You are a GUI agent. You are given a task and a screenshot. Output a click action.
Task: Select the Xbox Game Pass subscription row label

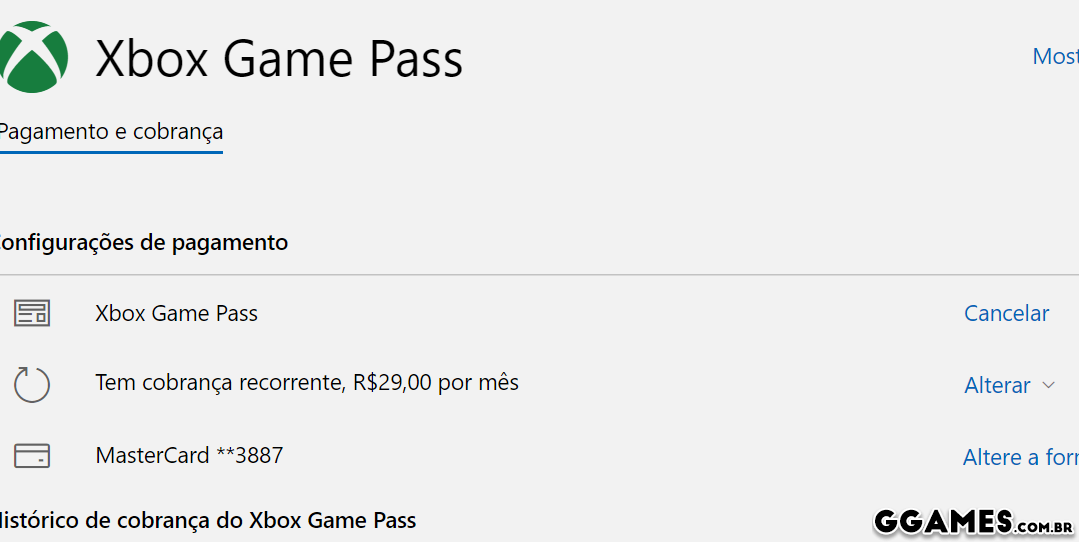point(176,313)
